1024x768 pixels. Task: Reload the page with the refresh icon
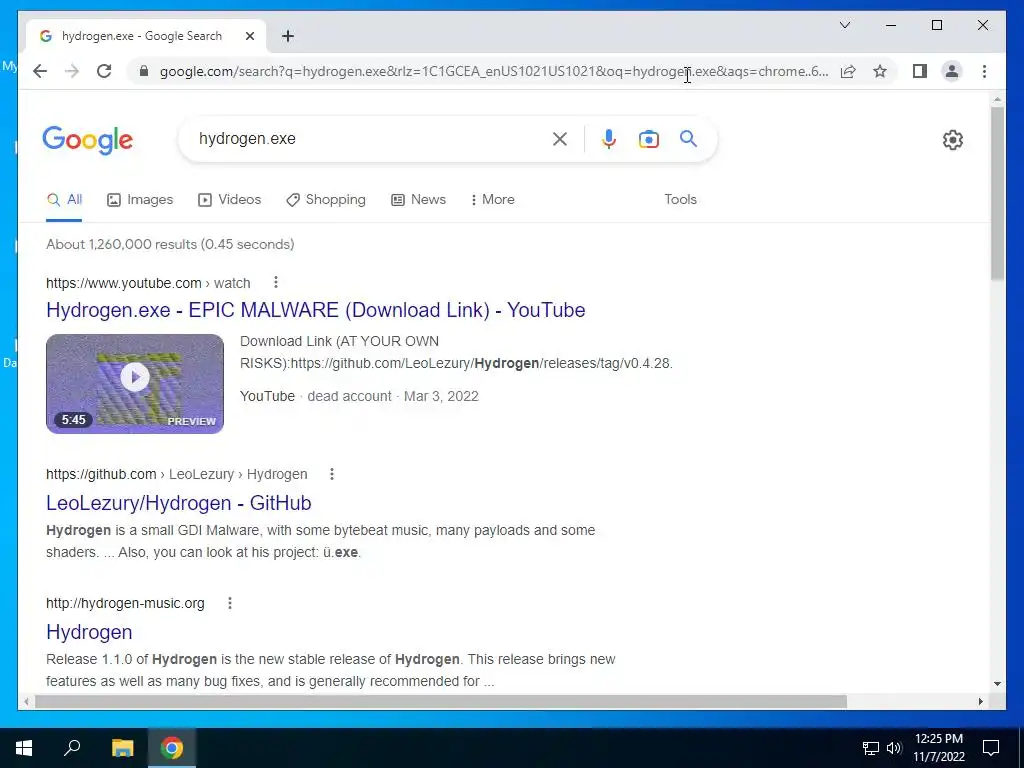104,71
